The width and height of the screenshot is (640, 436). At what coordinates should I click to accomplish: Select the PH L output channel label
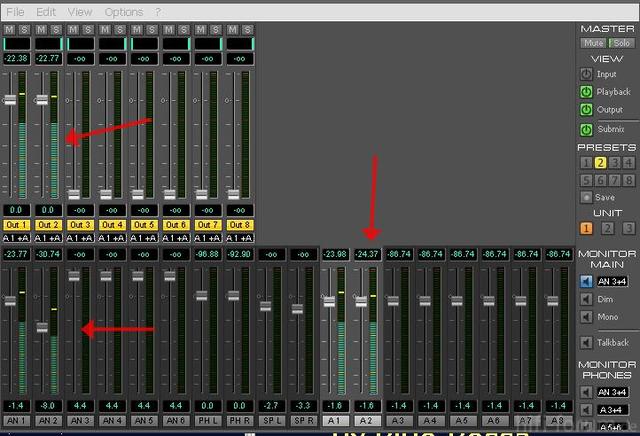(208, 420)
